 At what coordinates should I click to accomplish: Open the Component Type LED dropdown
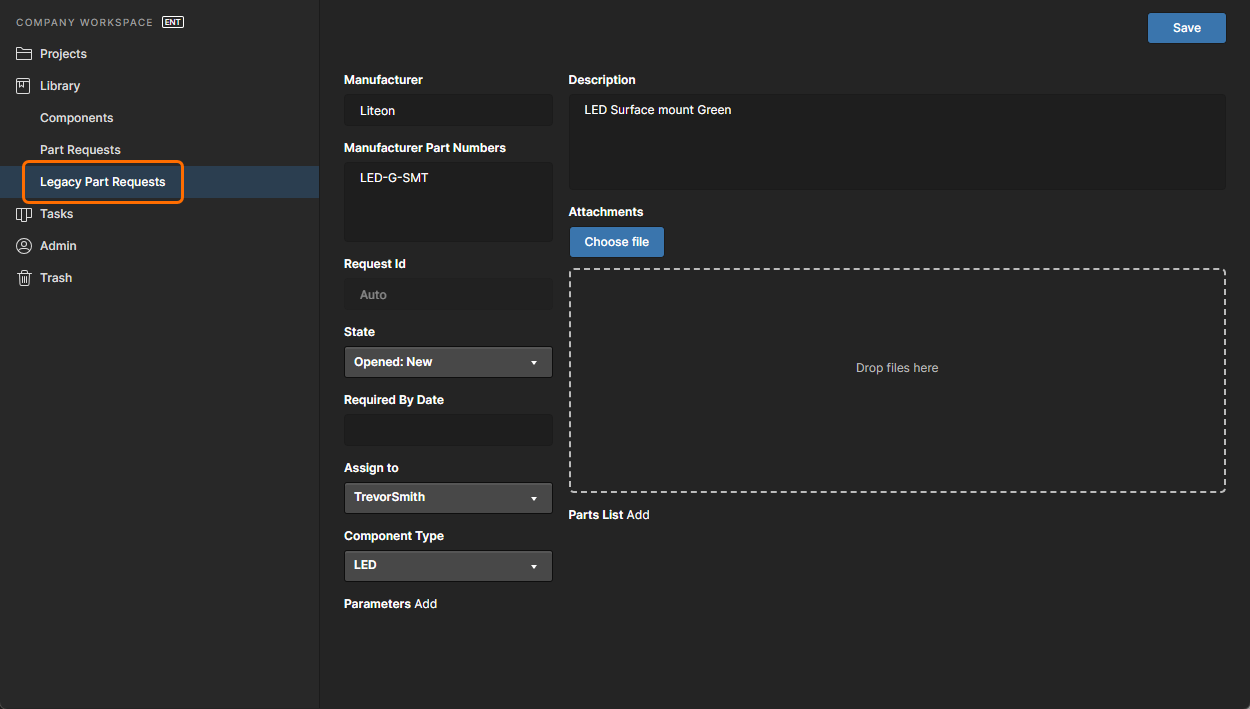(447, 565)
